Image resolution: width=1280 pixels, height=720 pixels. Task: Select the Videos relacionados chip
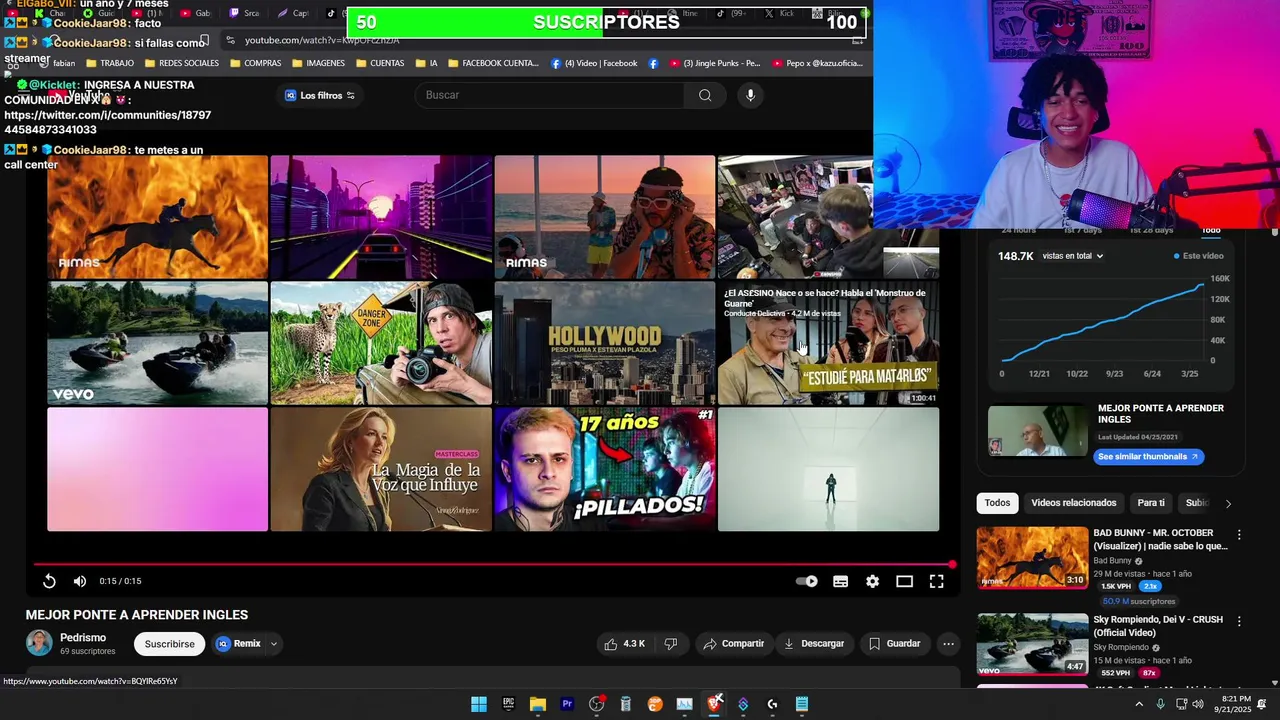coord(1073,503)
